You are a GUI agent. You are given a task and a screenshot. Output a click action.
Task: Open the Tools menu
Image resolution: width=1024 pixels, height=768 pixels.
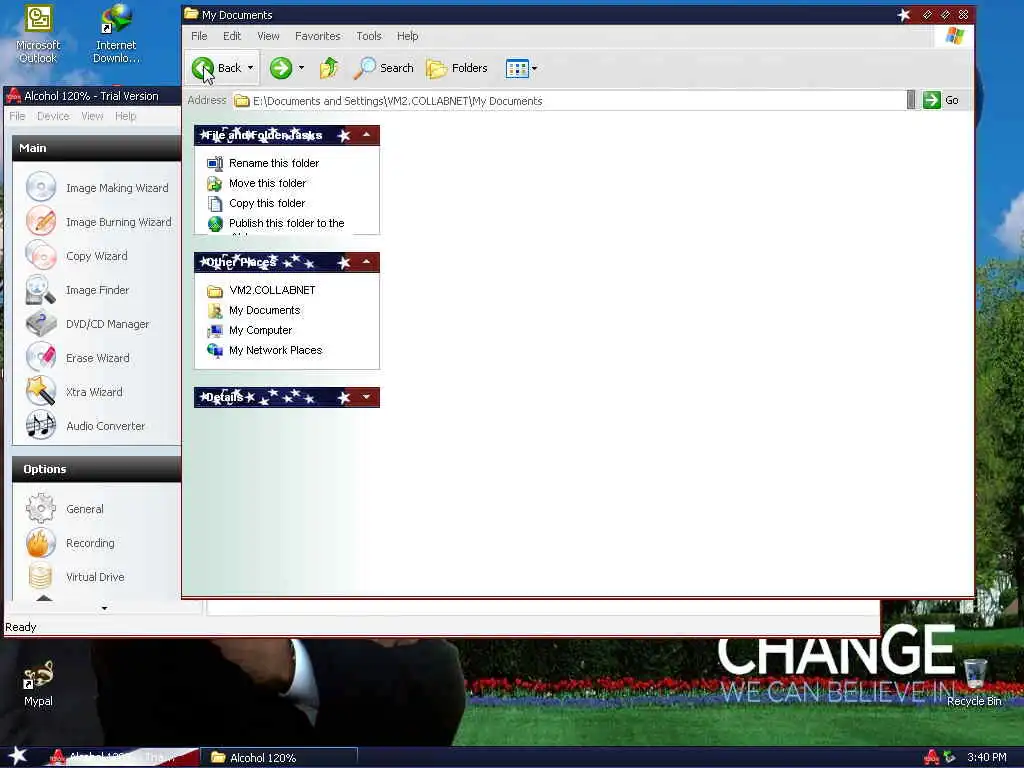click(369, 36)
